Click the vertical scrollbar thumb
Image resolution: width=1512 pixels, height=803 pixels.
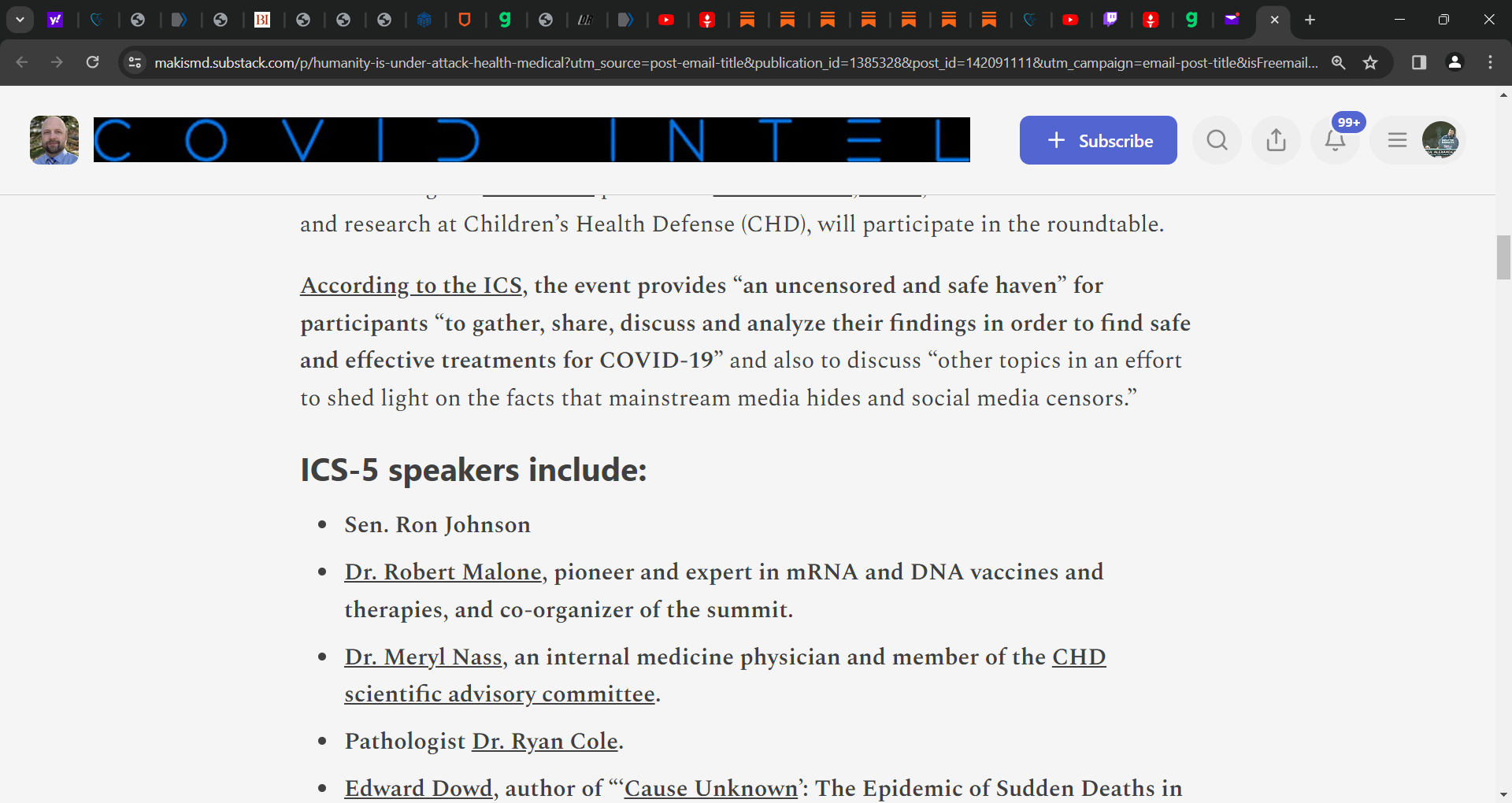tap(1503, 257)
